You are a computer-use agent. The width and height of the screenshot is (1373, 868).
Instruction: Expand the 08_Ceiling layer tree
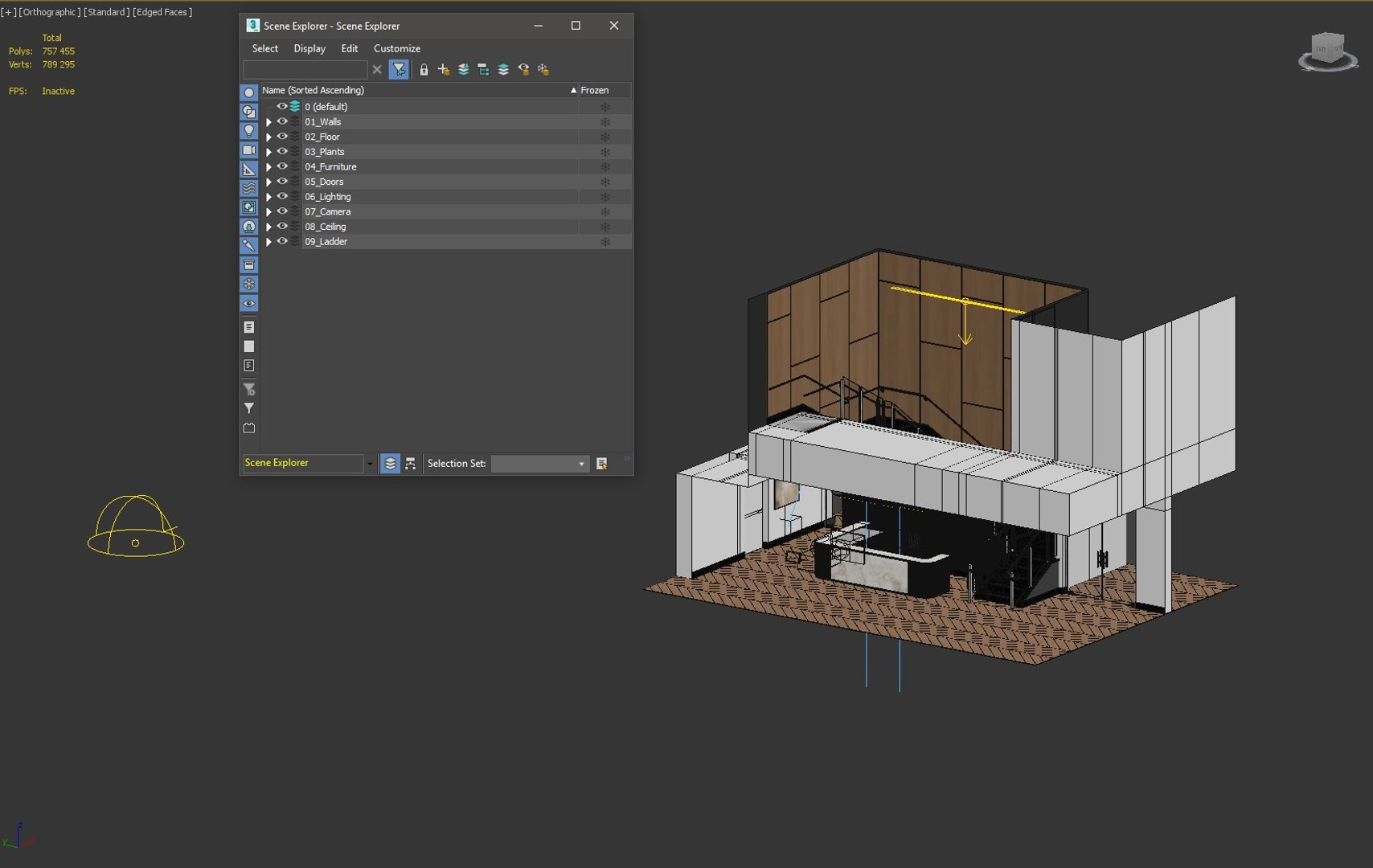268,227
